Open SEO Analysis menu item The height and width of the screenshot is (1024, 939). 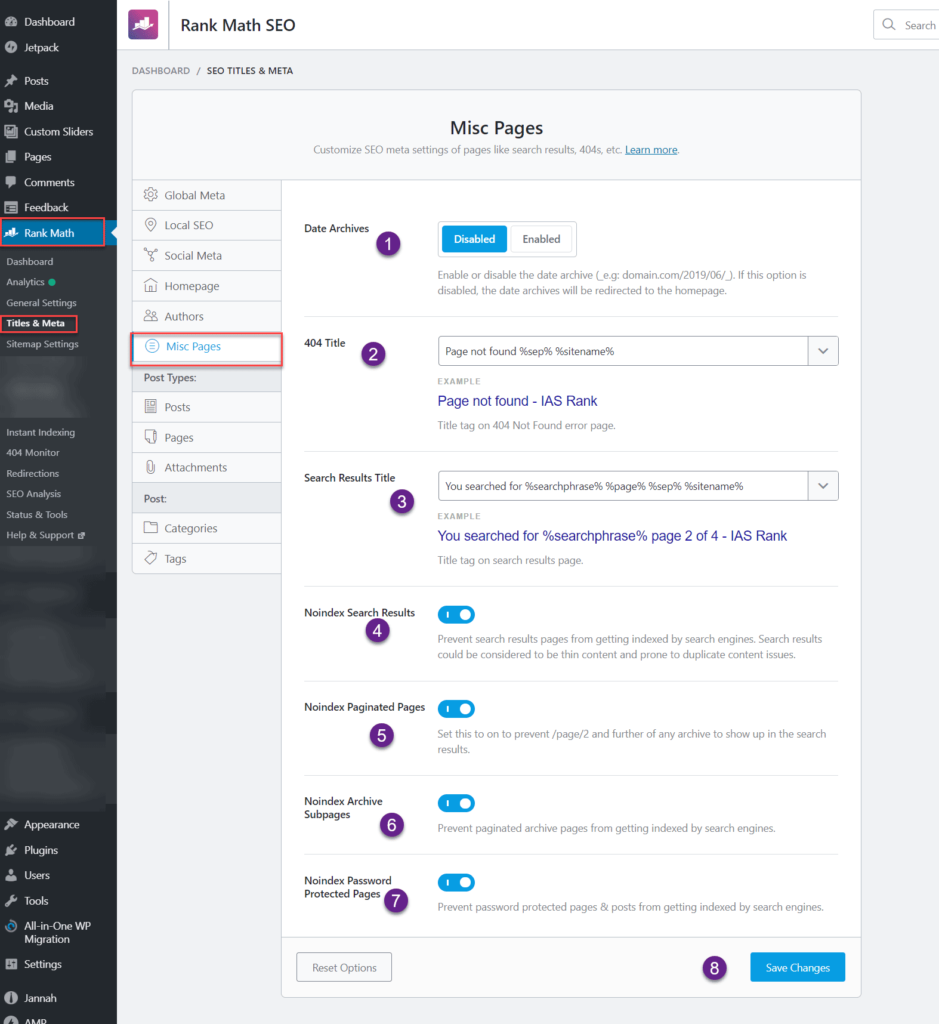(x=33, y=494)
